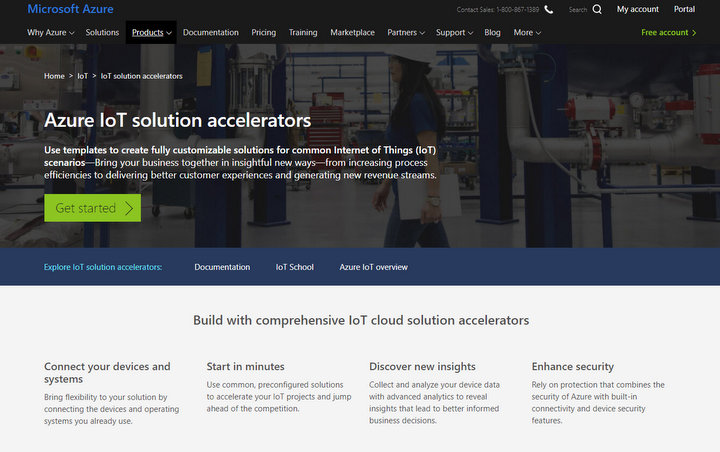Image resolution: width=720 pixels, height=452 pixels.
Task: Go to IoT breadcrumb
Action: [82, 76]
